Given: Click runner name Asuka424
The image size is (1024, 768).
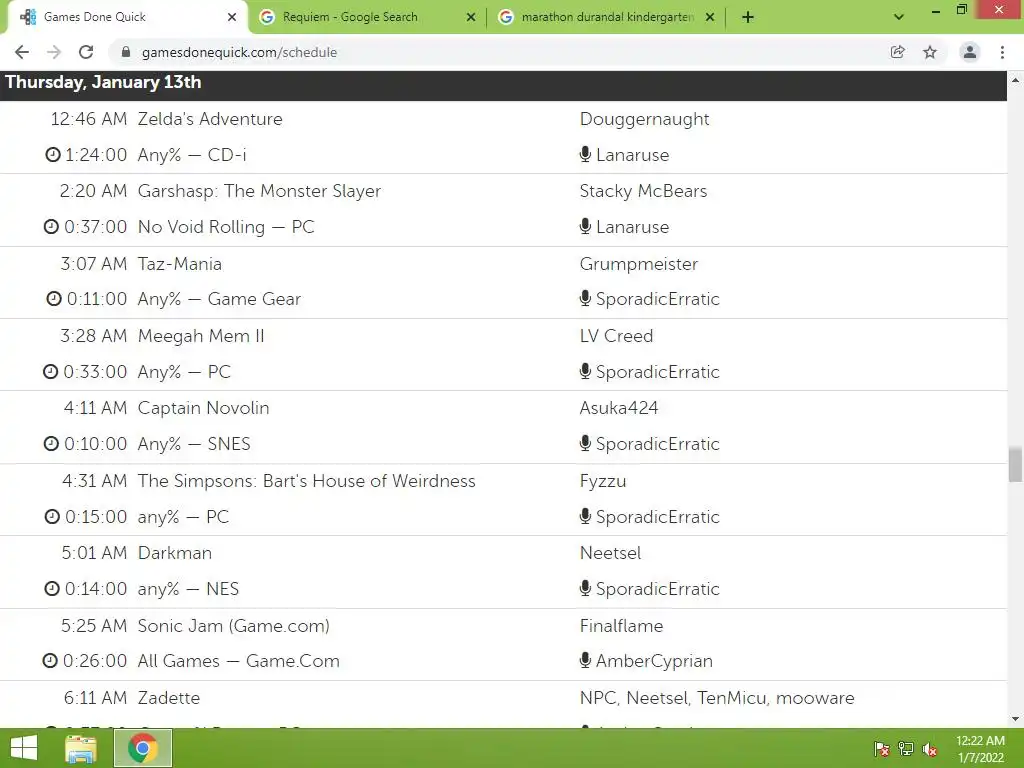Looking at the screenshot, I should [x=619, y=408].
